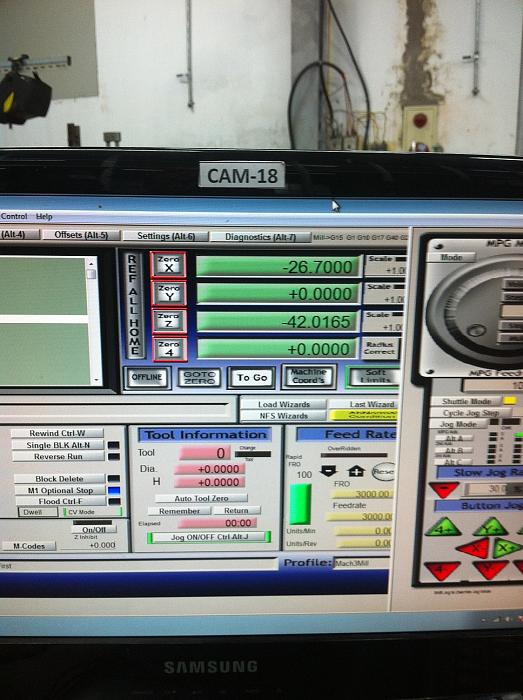
Task: Jog with red X- triangle button
Action: coord(473,548)
